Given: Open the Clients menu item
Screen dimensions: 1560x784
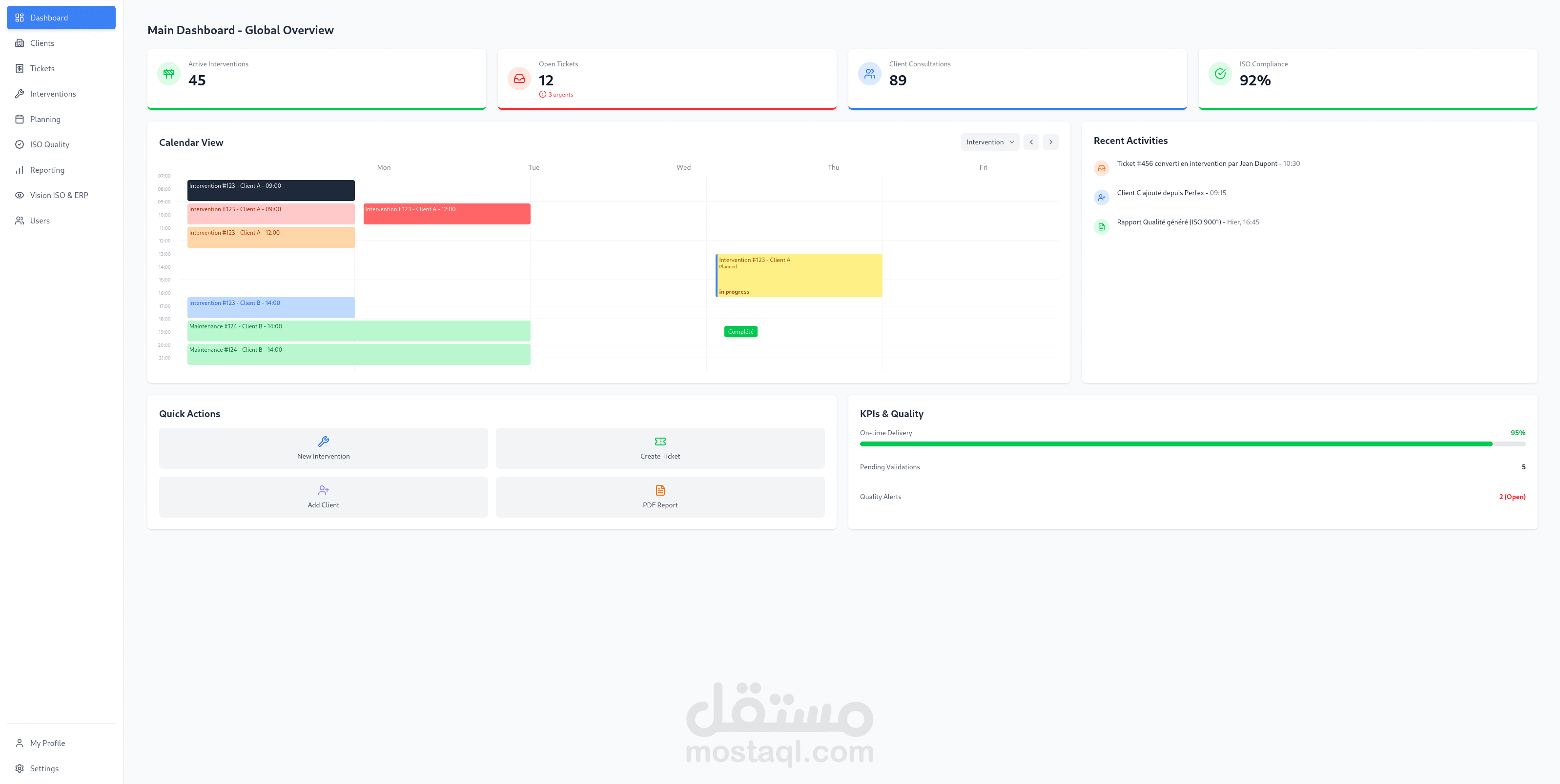Looking at the screenshot, I should pyautogui.click(x=61, y=43).
